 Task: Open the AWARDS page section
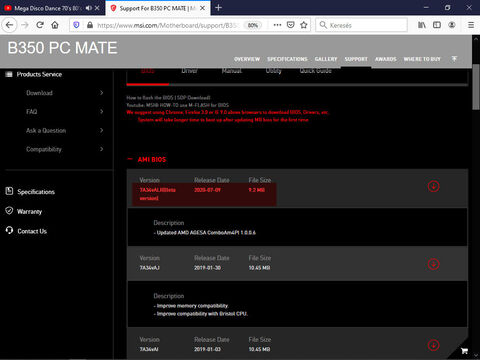386,59
